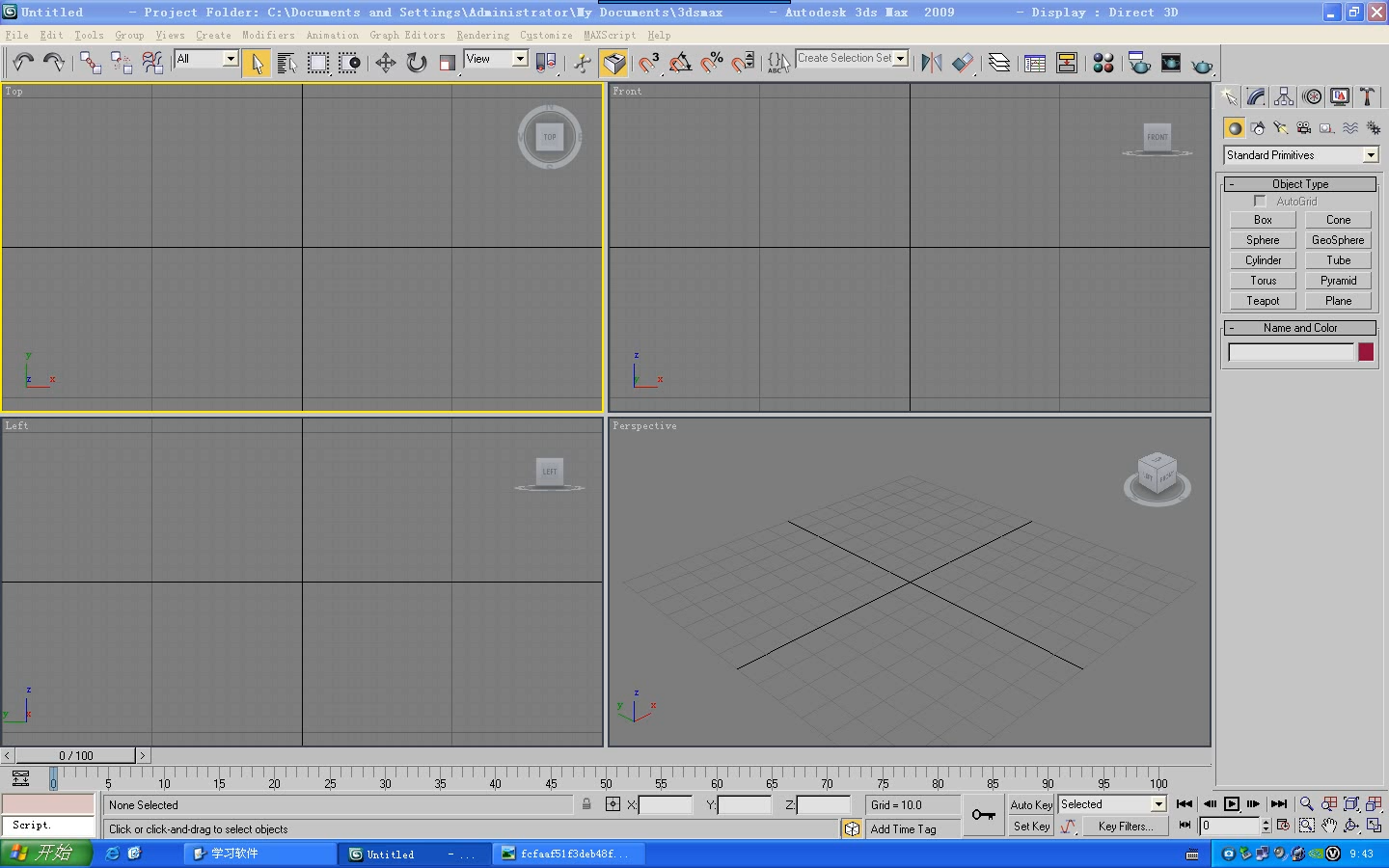Increment the current frame spinner

point(1266,822)
